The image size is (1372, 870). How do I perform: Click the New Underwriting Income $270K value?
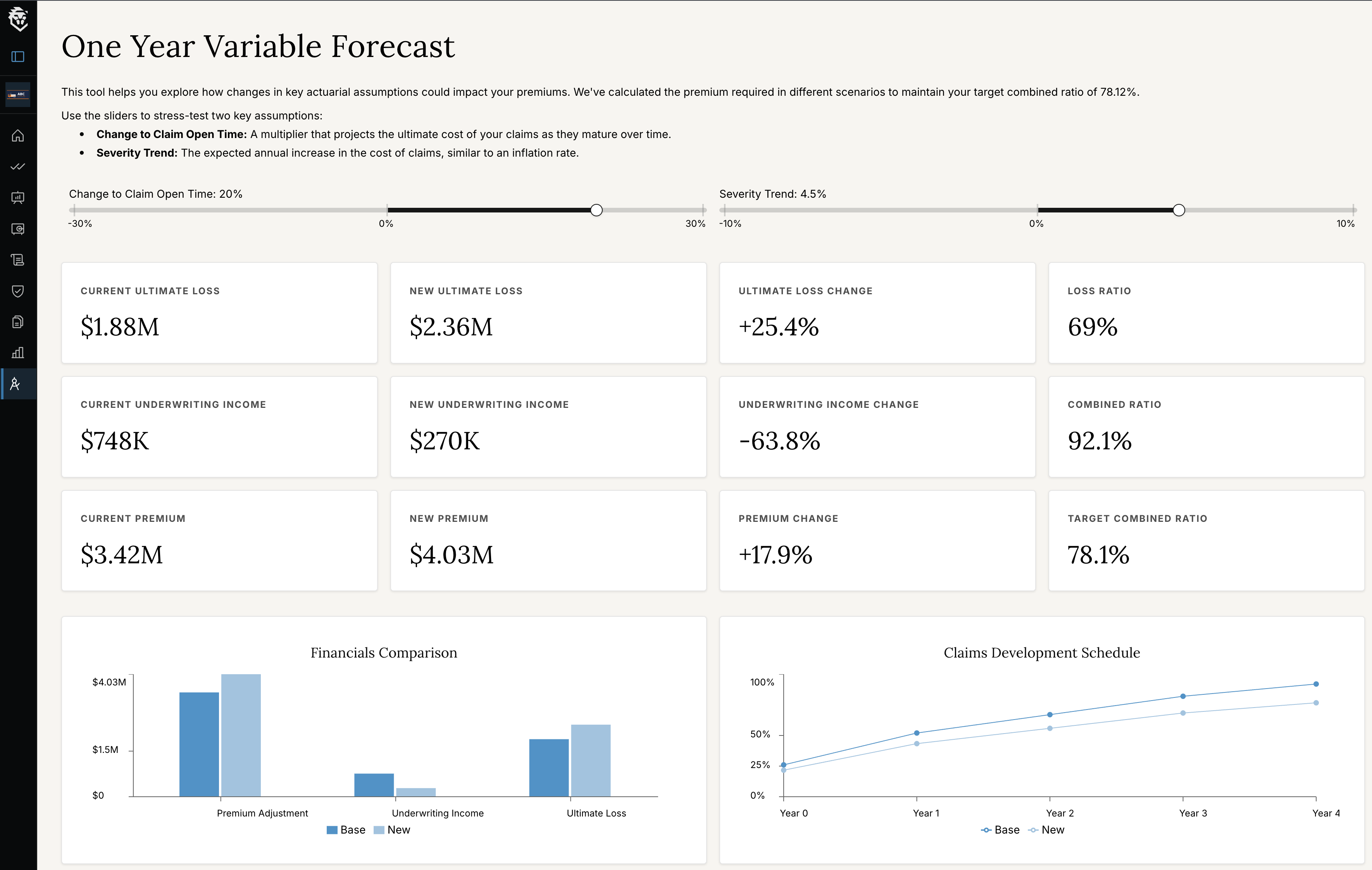[445, 441]
